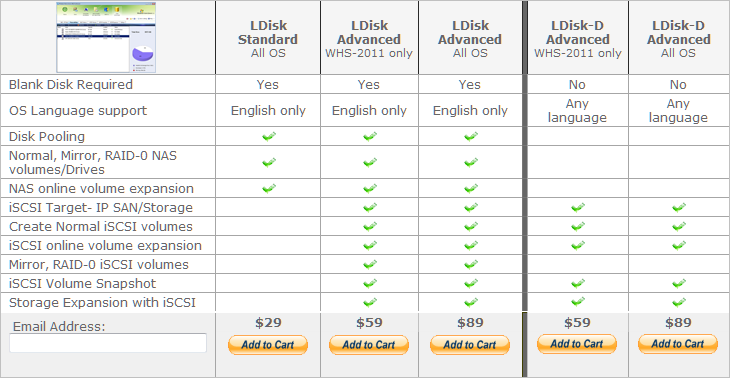Screen dimensions: 730x378
Task: Add LDisk-D Advanced All OS $89 to cart
Action: click(x=678, y=344)
